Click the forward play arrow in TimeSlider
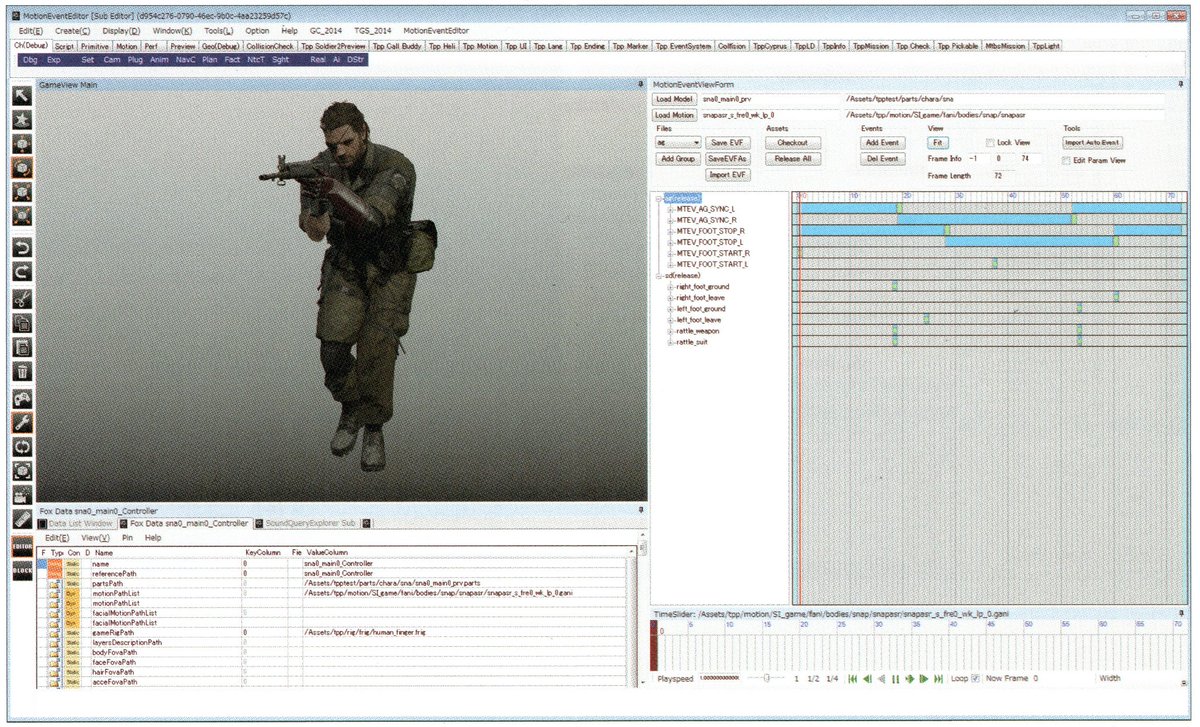 910,679
